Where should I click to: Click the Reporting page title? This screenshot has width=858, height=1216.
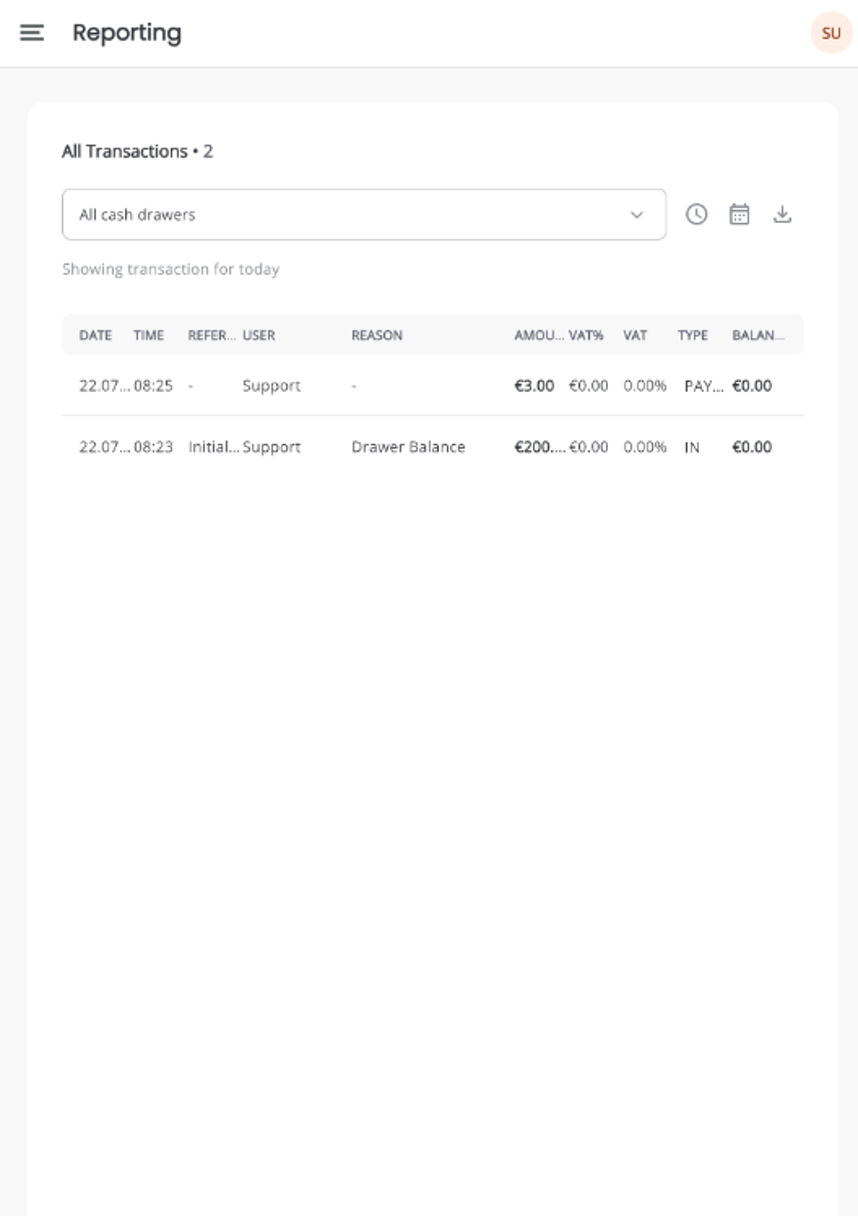pyautogui.click(x=127, y=33)
